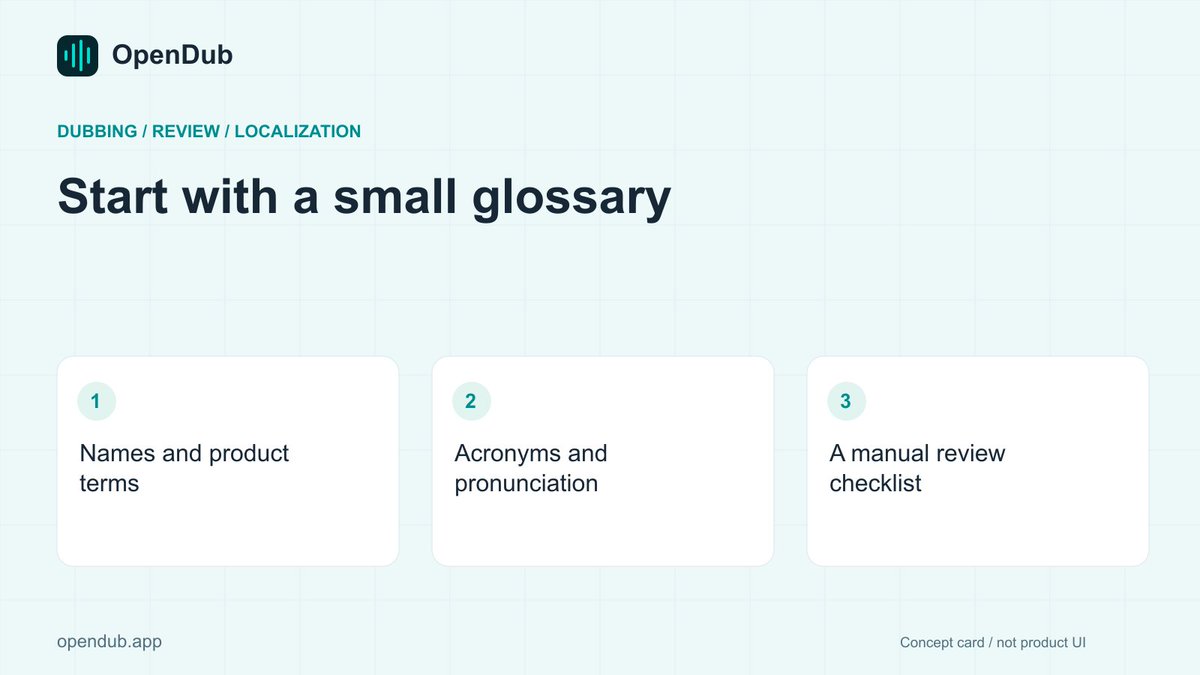Click the "Concept card" footer note

click(942, 642)
